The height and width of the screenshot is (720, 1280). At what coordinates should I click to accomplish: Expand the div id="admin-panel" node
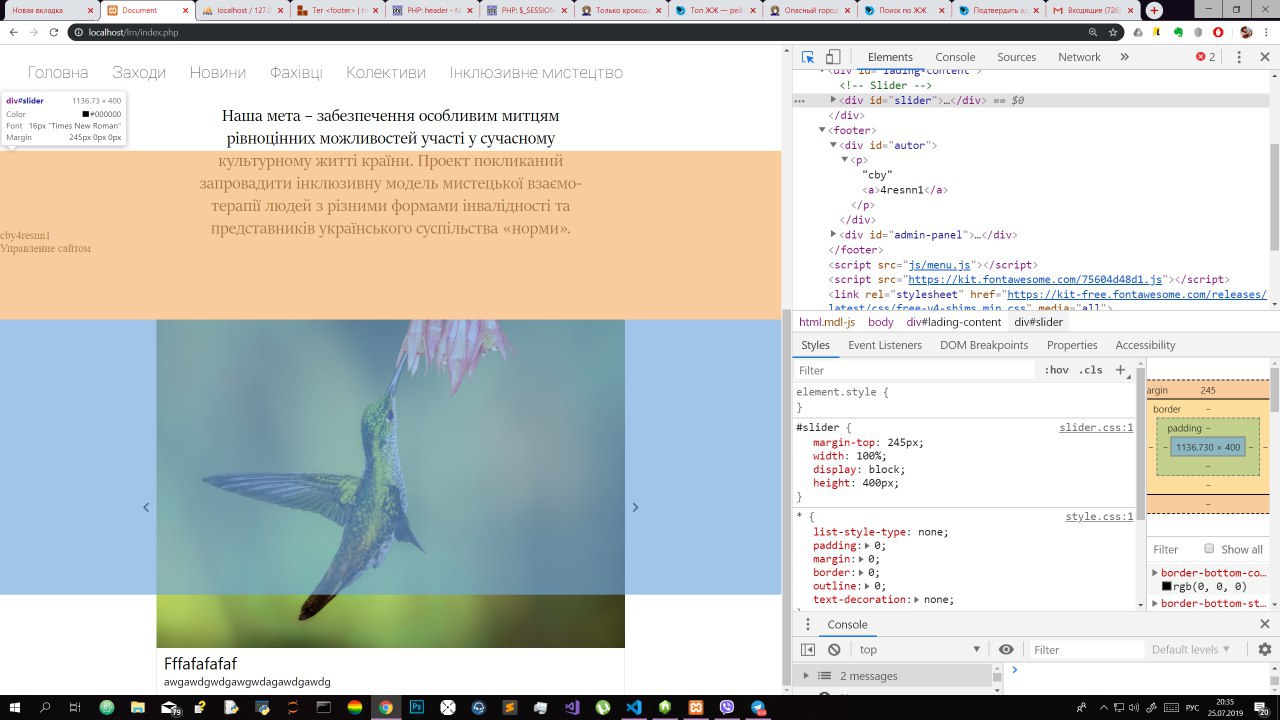pos(834,235)
